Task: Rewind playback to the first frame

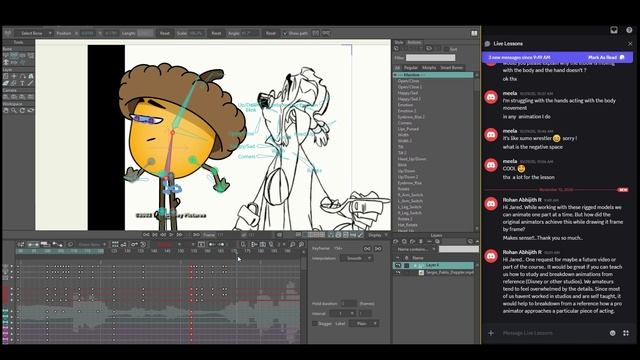Action: click(146, 235)
